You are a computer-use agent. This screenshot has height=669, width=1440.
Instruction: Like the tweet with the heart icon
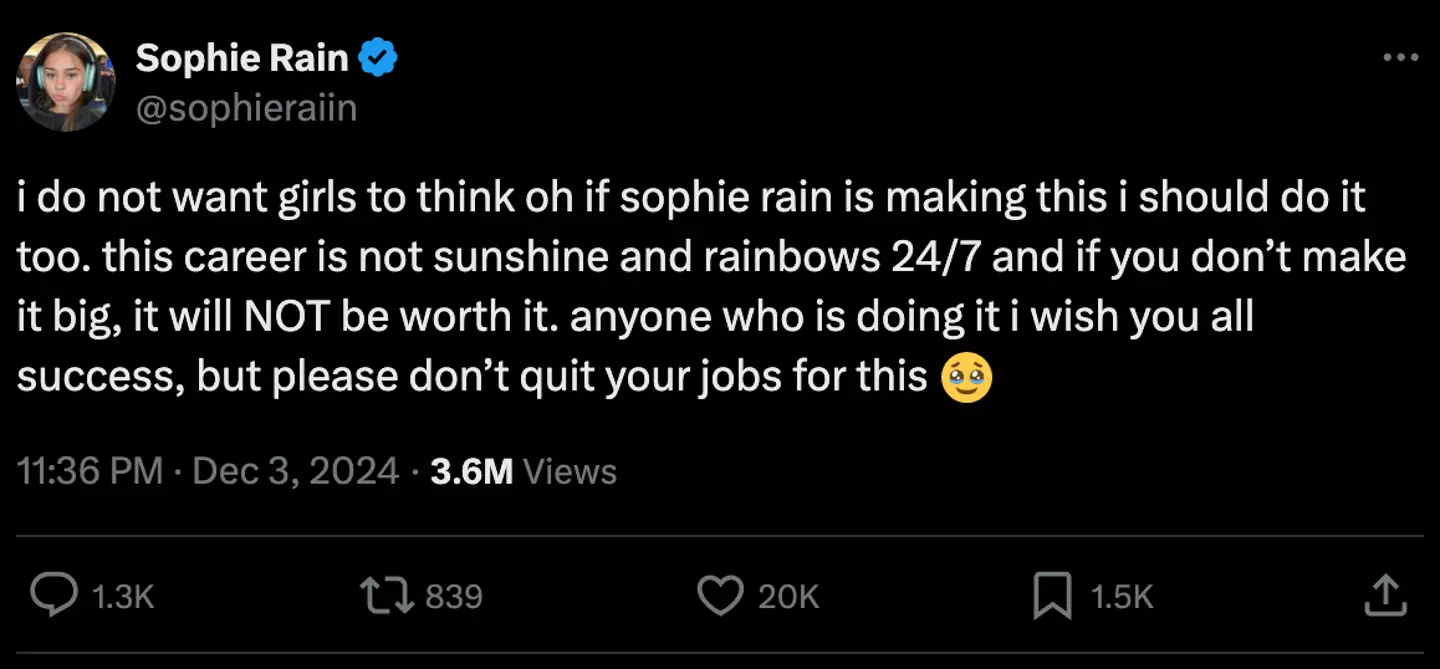click(719, 596)
